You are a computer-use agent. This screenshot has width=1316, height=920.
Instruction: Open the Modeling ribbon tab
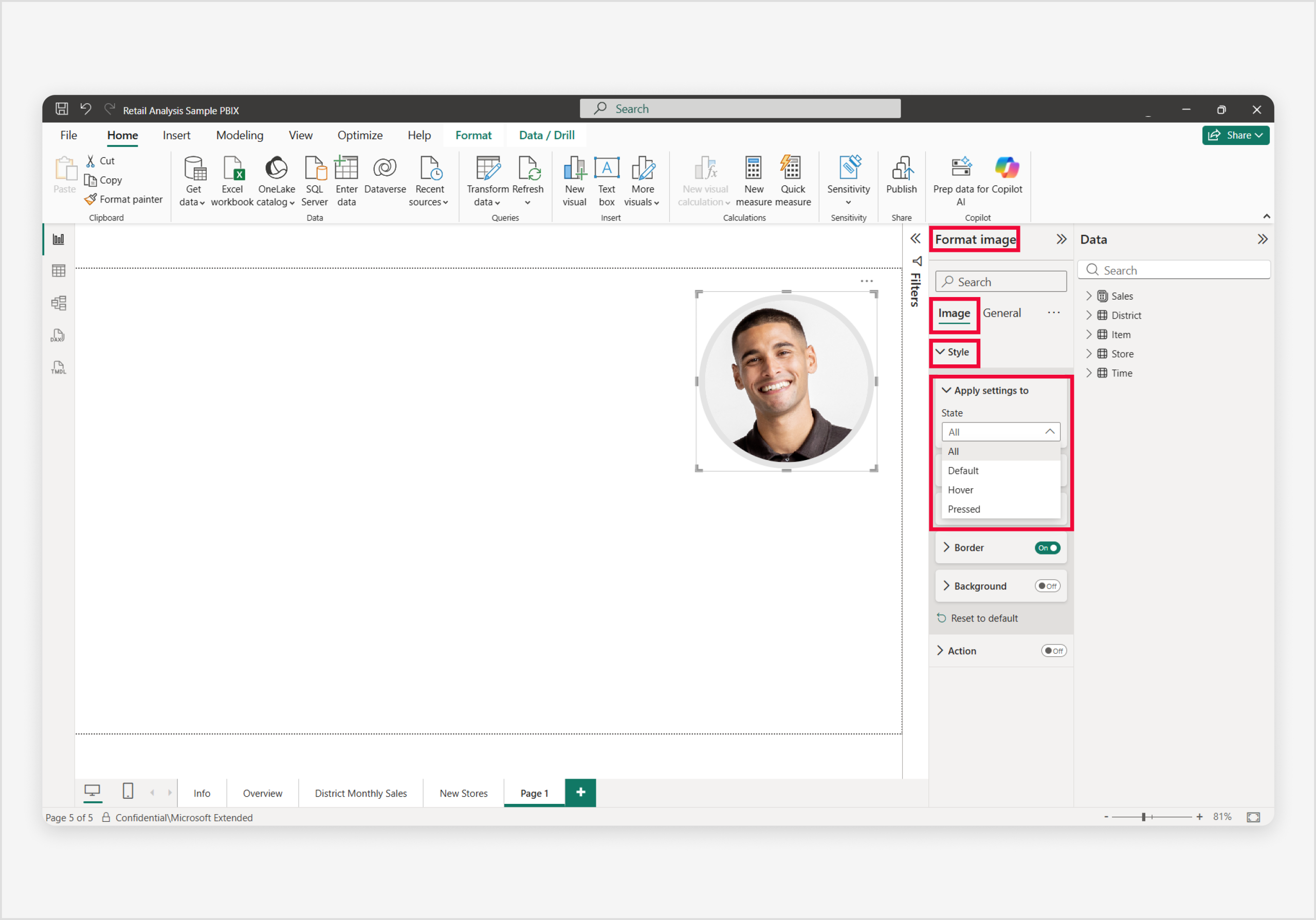(x=240, y=135)
